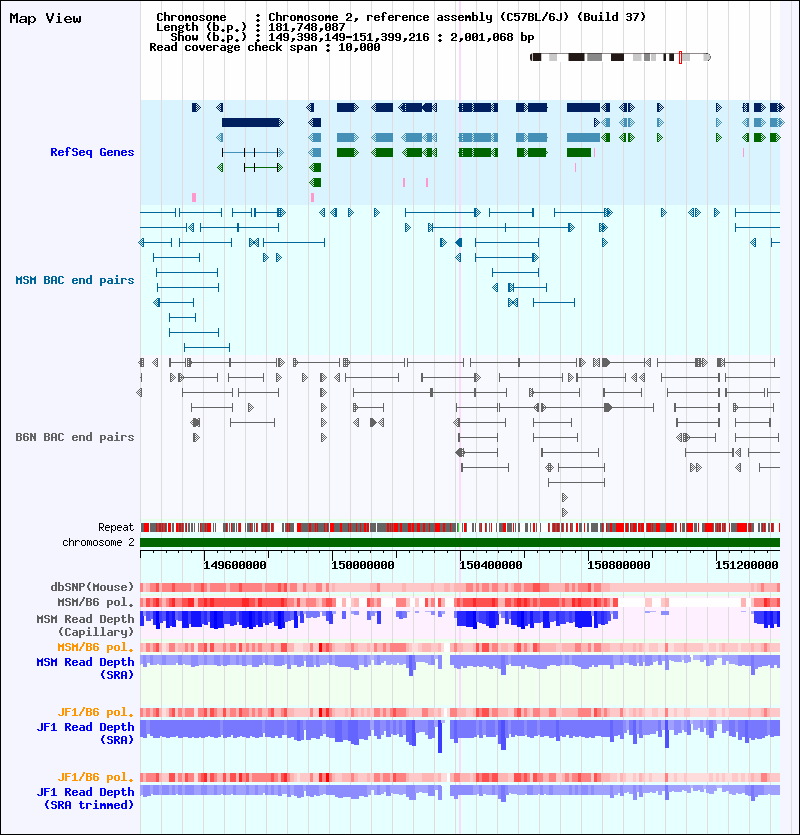
Task: Select the 'Length (b.p.) : 181,748,087' line
Action: 250,27
